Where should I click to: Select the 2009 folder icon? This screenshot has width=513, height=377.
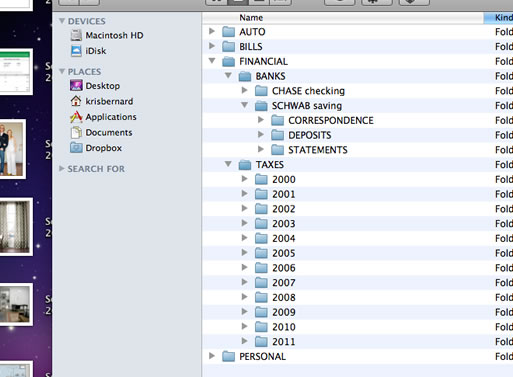pos(261,312)
